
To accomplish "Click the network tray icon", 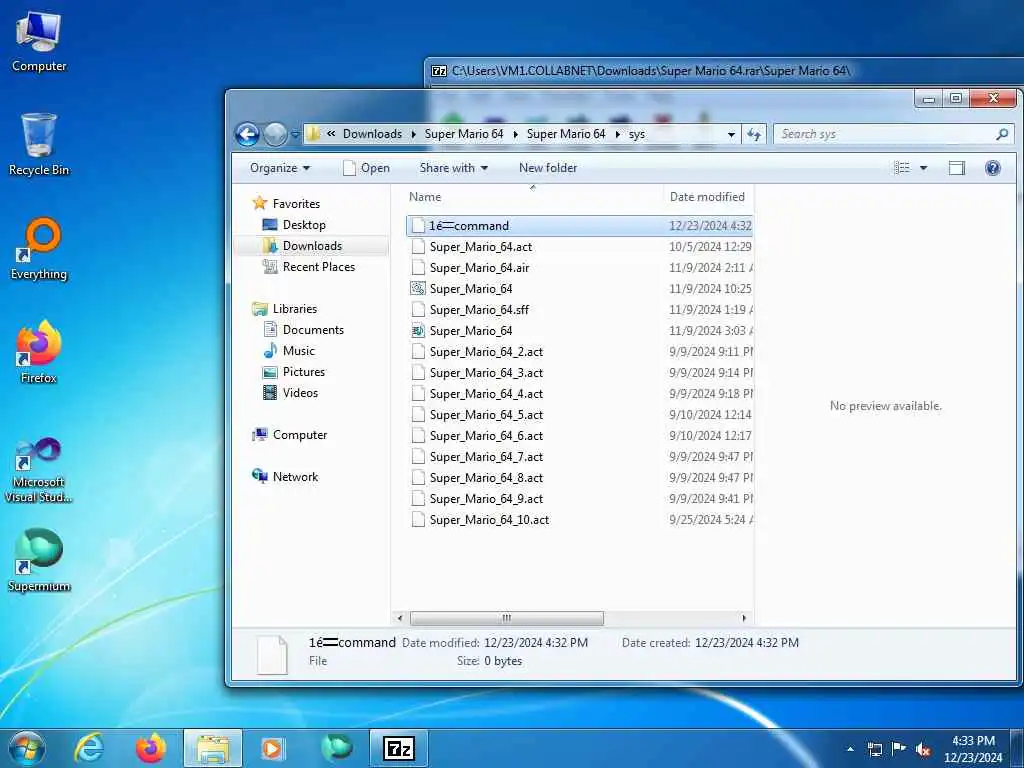I will point(874,750).
